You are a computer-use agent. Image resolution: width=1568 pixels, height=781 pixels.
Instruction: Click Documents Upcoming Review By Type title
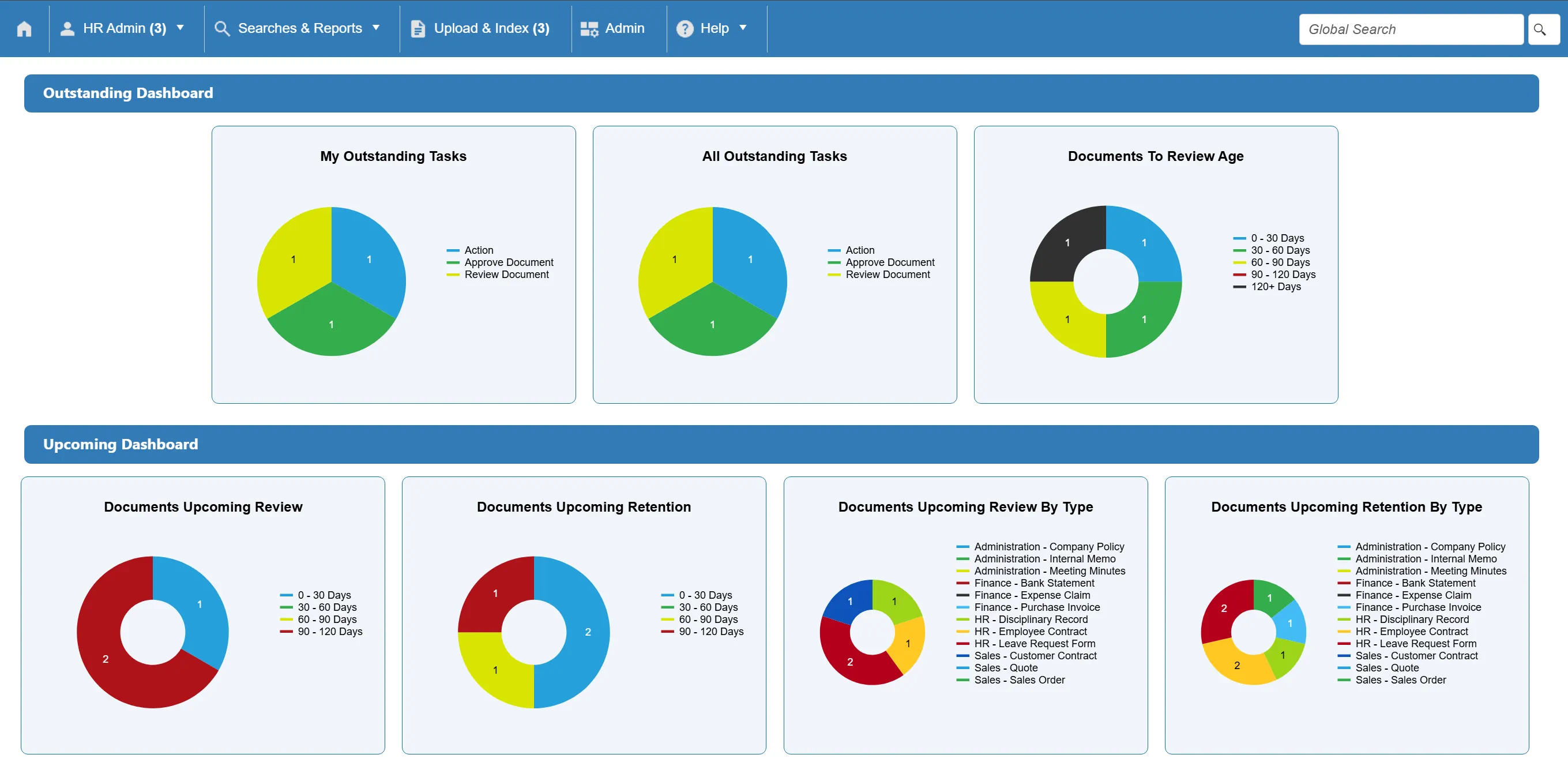965,507
